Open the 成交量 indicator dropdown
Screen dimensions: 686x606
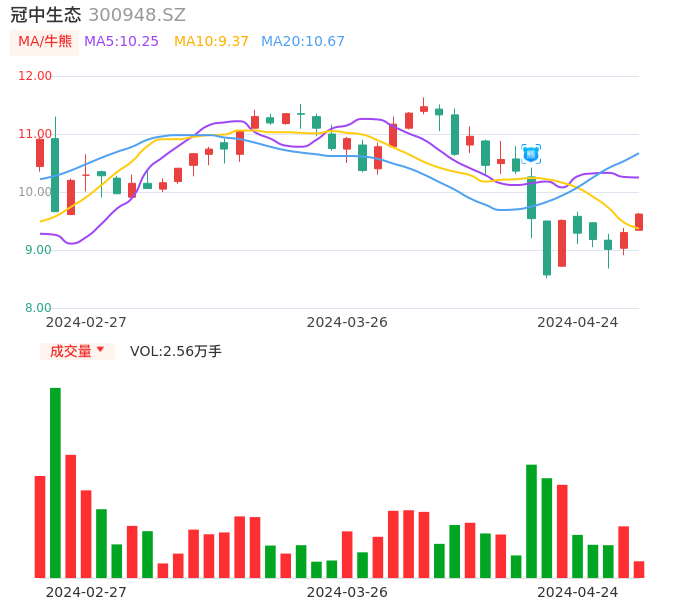click(x=77, y=351)
